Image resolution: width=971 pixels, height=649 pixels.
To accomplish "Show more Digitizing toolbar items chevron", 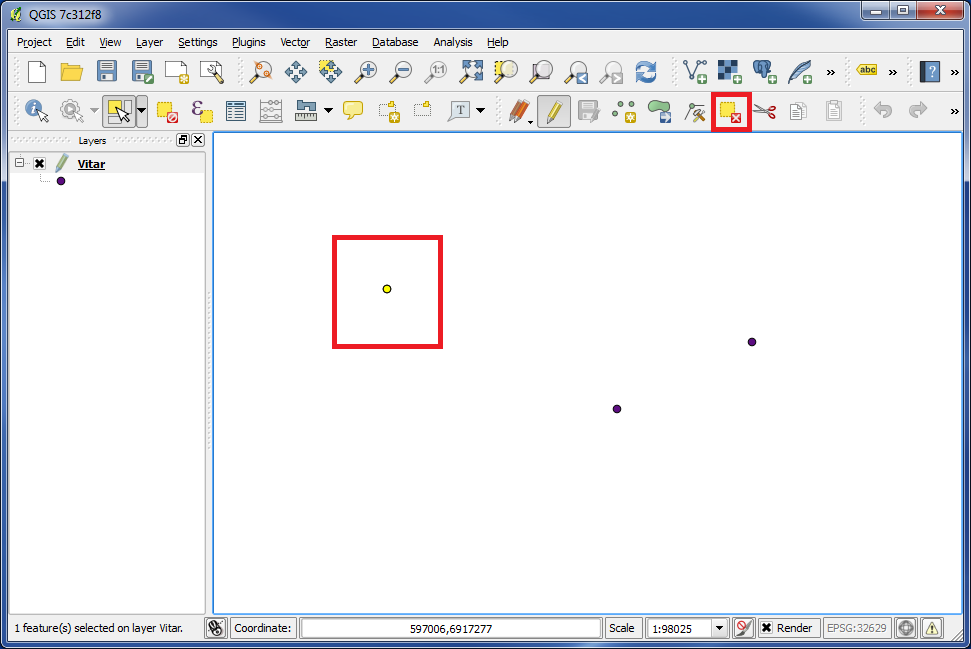I will pyautogui.click(x=954, y=111).
